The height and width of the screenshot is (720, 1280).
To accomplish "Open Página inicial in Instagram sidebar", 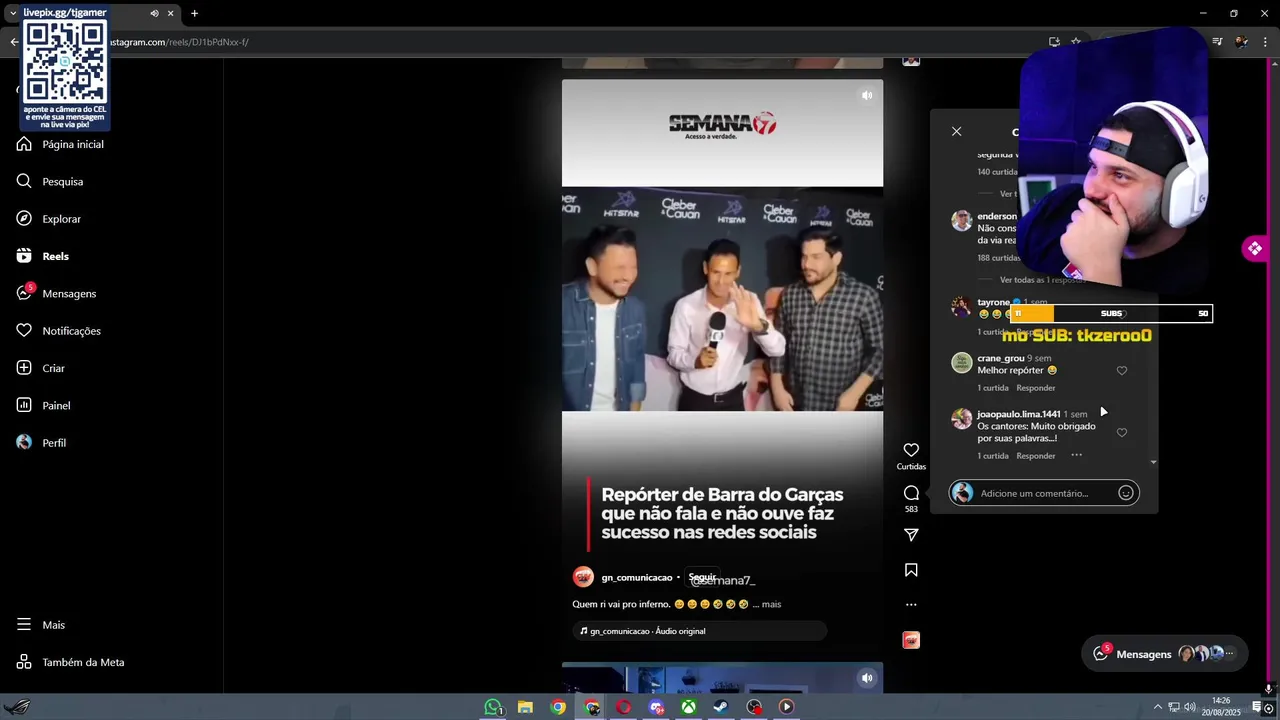I will pos(60,144).
